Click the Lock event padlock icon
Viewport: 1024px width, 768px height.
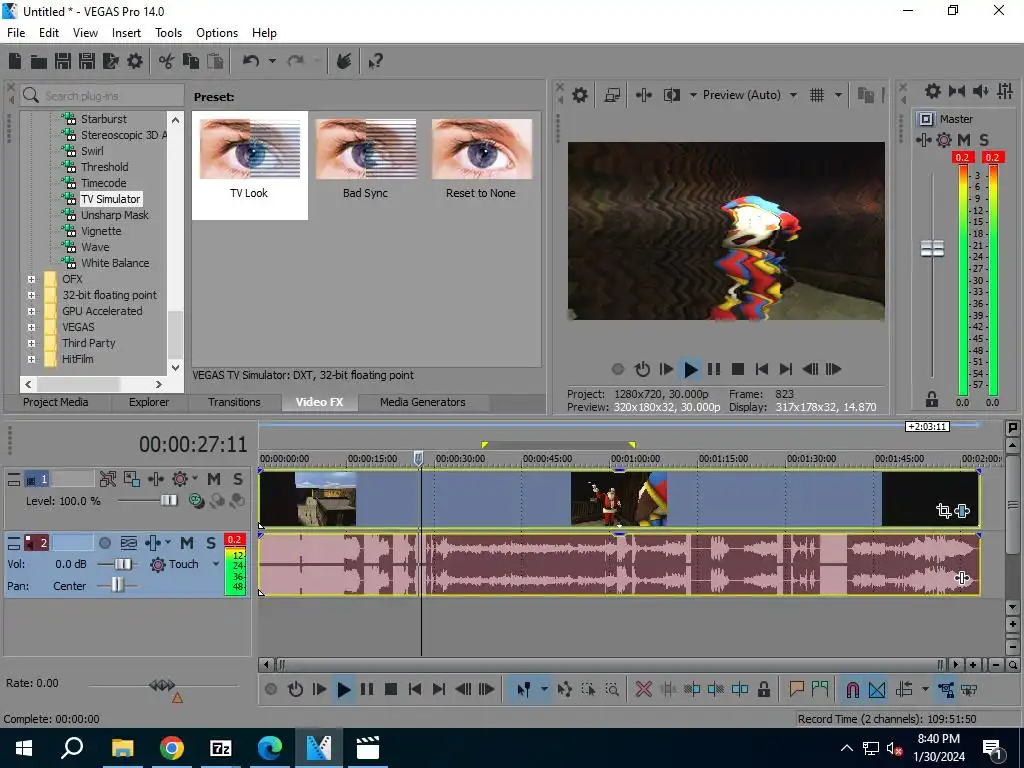click(x=763, y=689)
